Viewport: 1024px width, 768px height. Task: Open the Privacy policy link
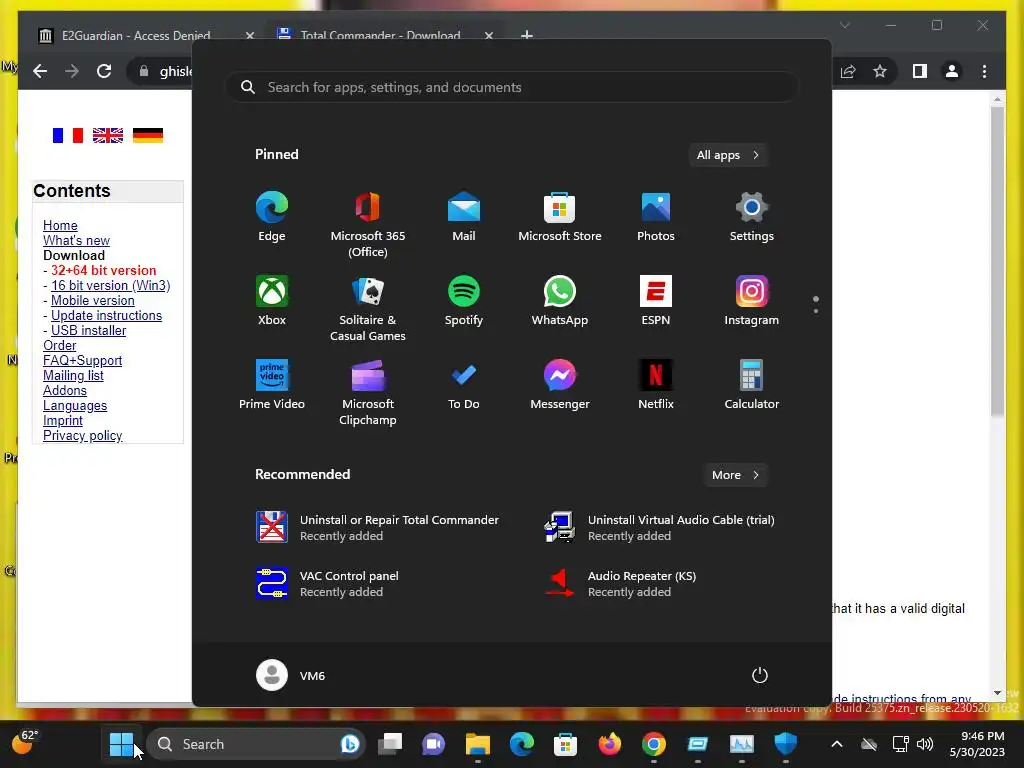click(82, 436)
